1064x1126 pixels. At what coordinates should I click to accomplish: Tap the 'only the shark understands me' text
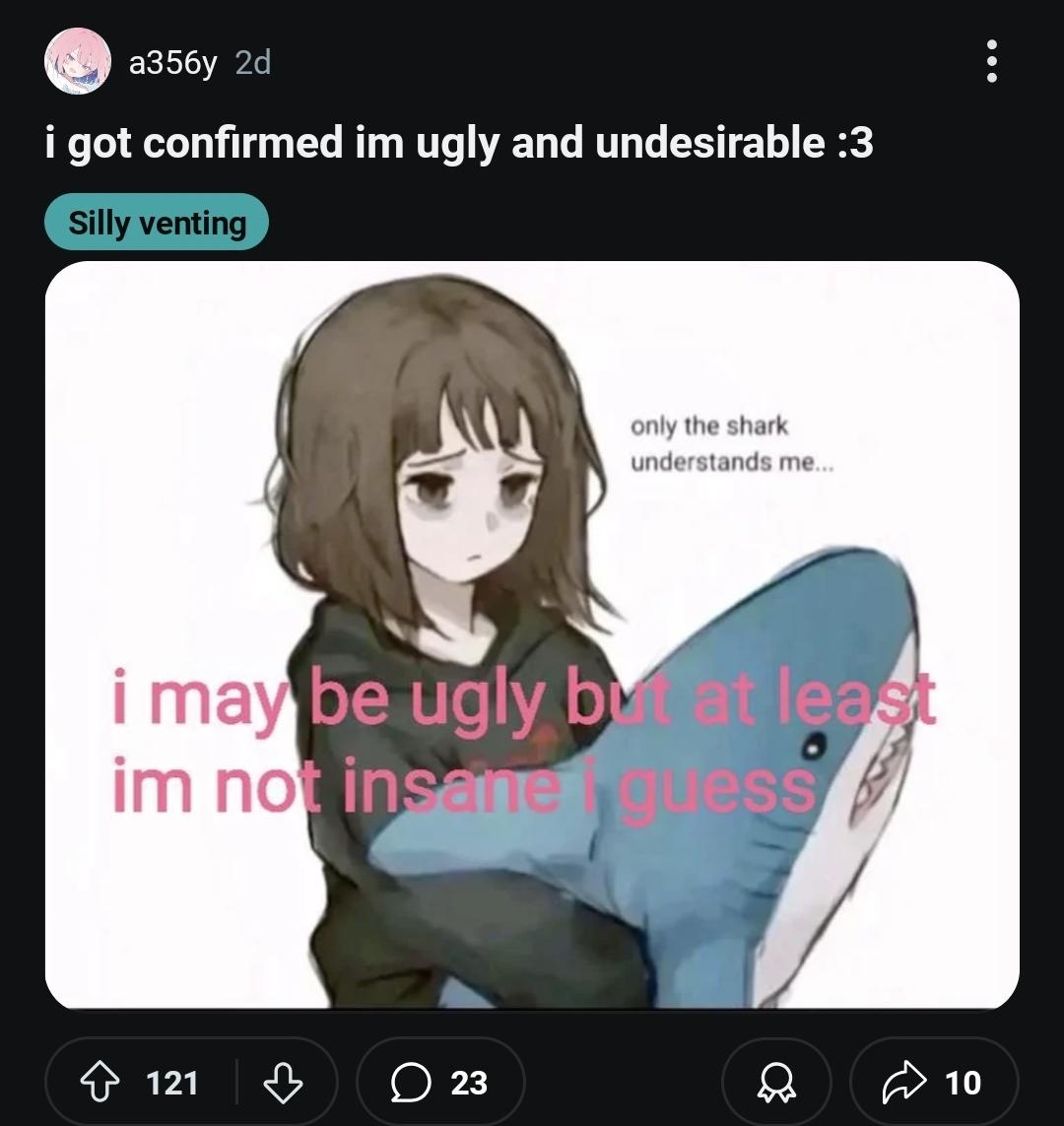(x=732, y=443)
